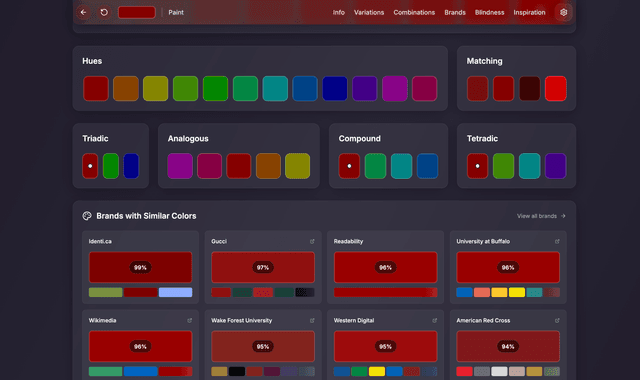
Task: Click the back arrow icon
Action: coord(84,12)
